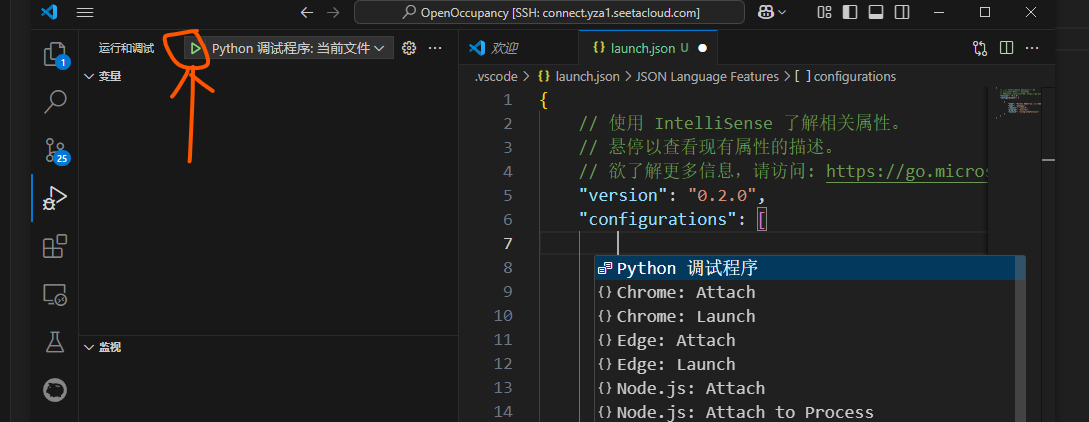Open the Extensions view icon
Viewport: 1089px width, 422px height.
55,246
